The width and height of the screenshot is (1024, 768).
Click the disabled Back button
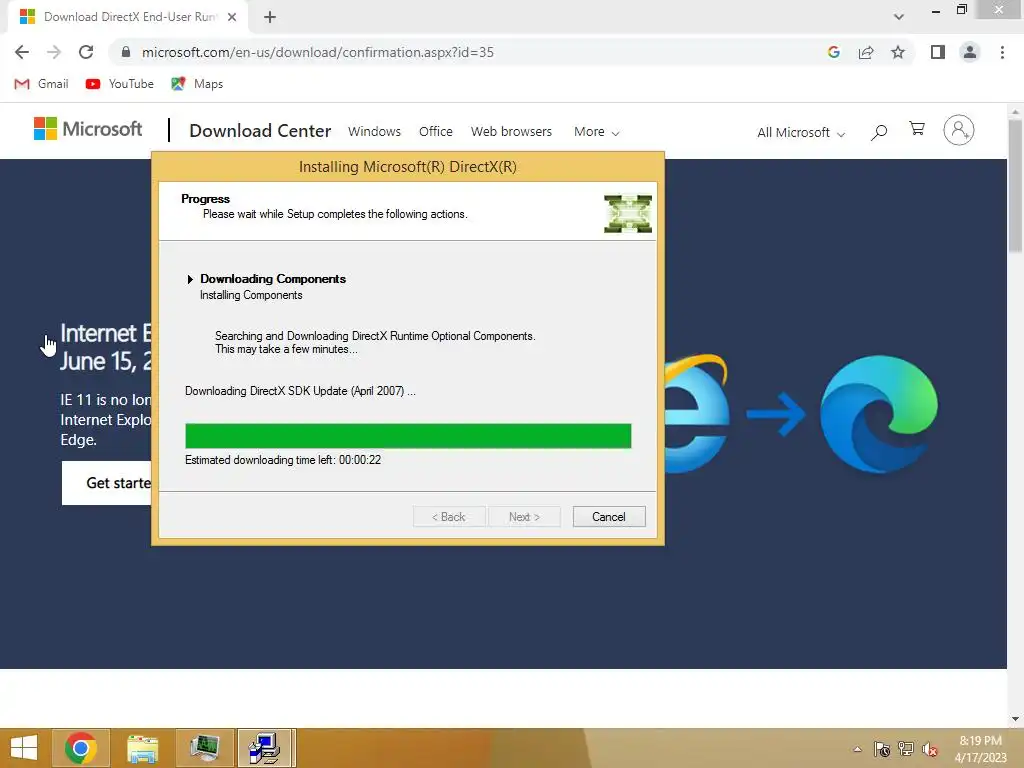(x=449, y=517)
